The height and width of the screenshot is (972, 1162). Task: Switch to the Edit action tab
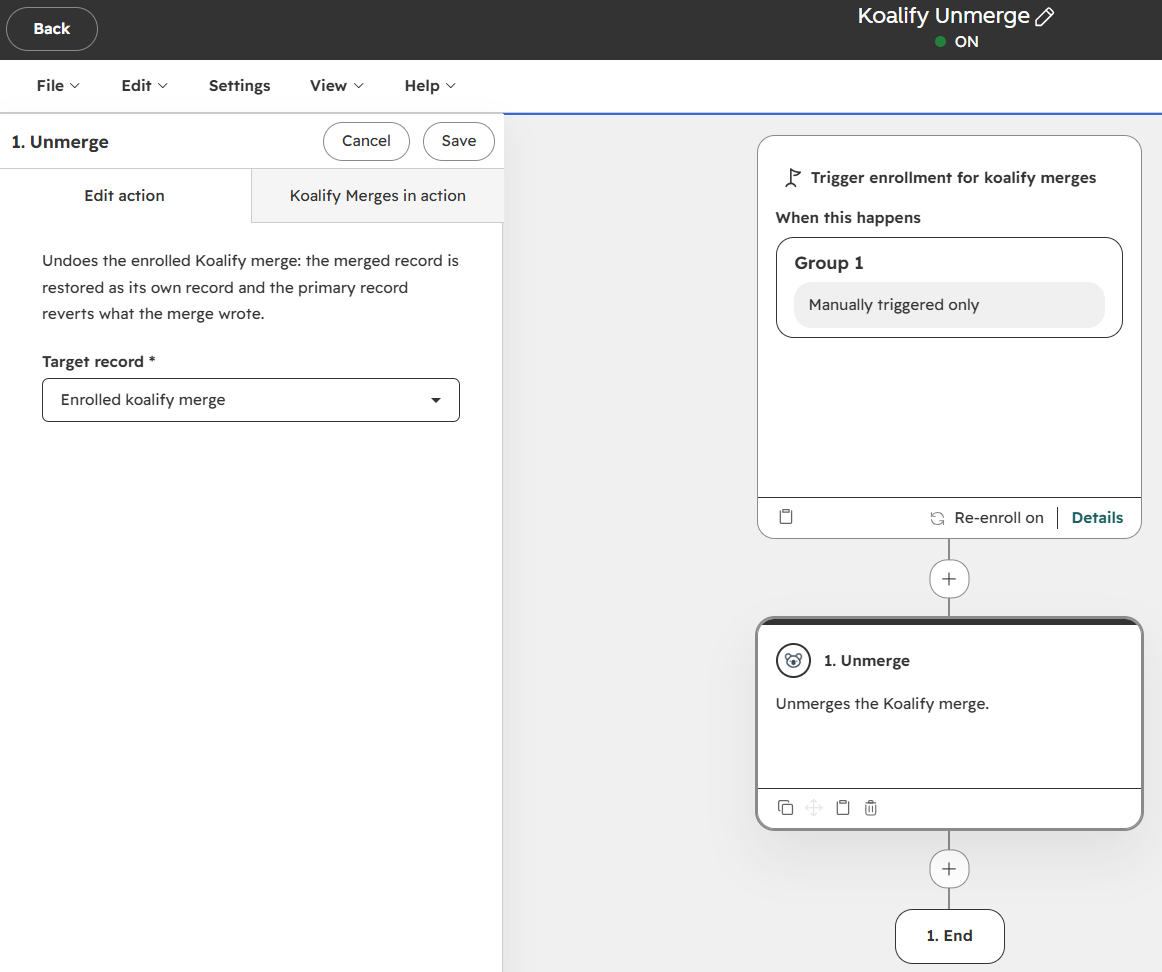(x=124, y=196)
